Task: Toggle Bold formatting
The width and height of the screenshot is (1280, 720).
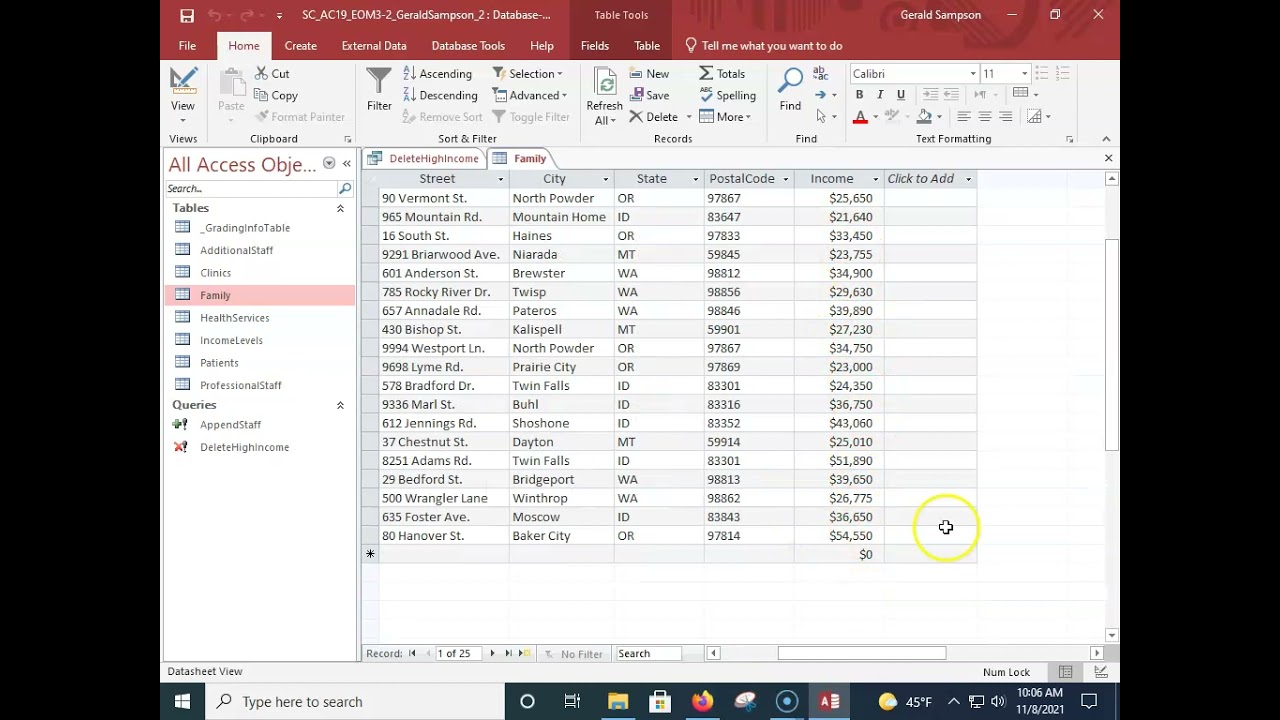Action: pos(859,95)
